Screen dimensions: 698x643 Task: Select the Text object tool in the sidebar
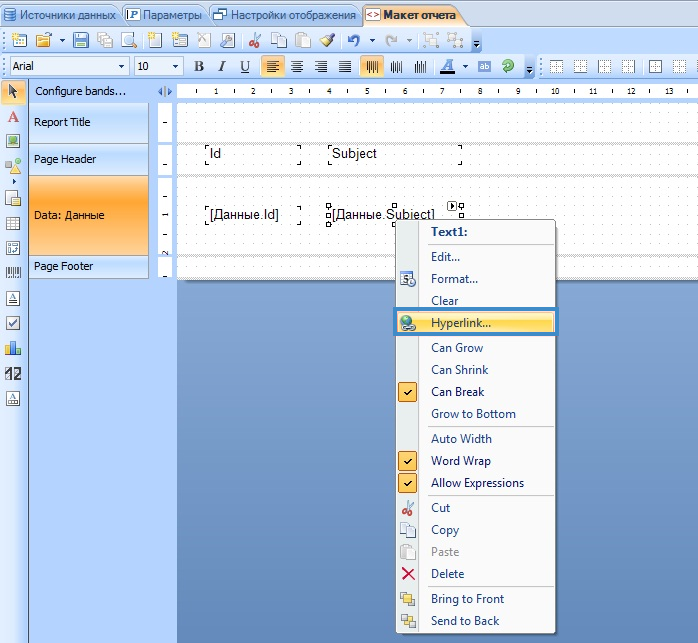tap(13, 117)
